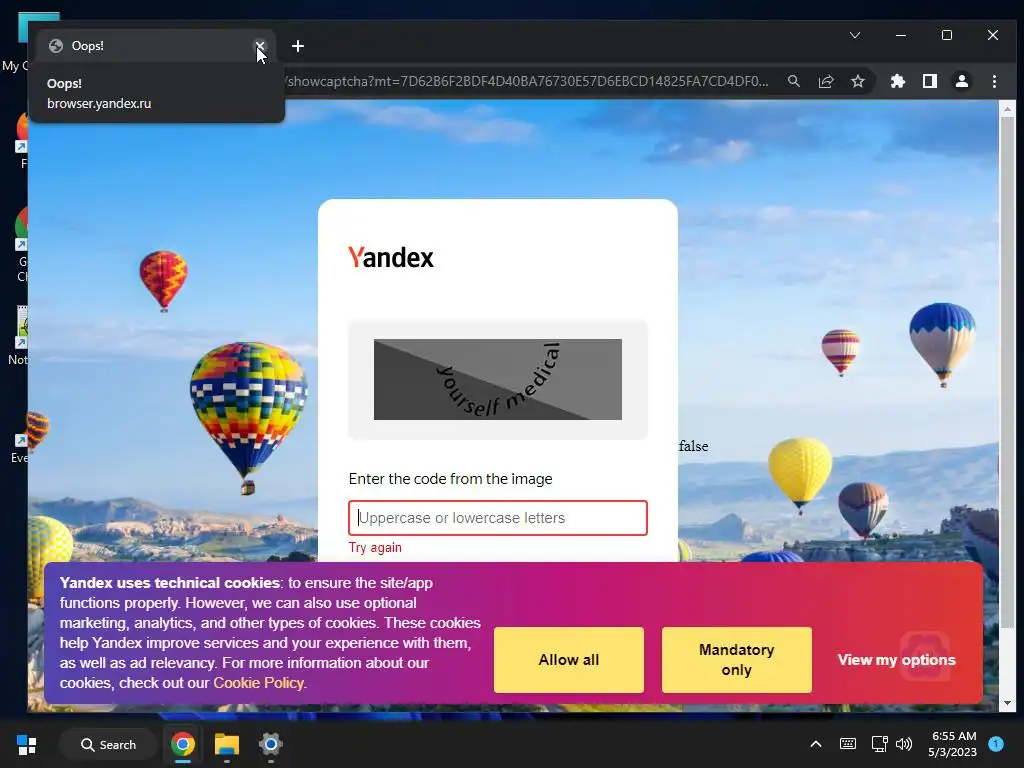Click scrollbar up arrow
The image size is (1024, 768).
point(1007,109)
